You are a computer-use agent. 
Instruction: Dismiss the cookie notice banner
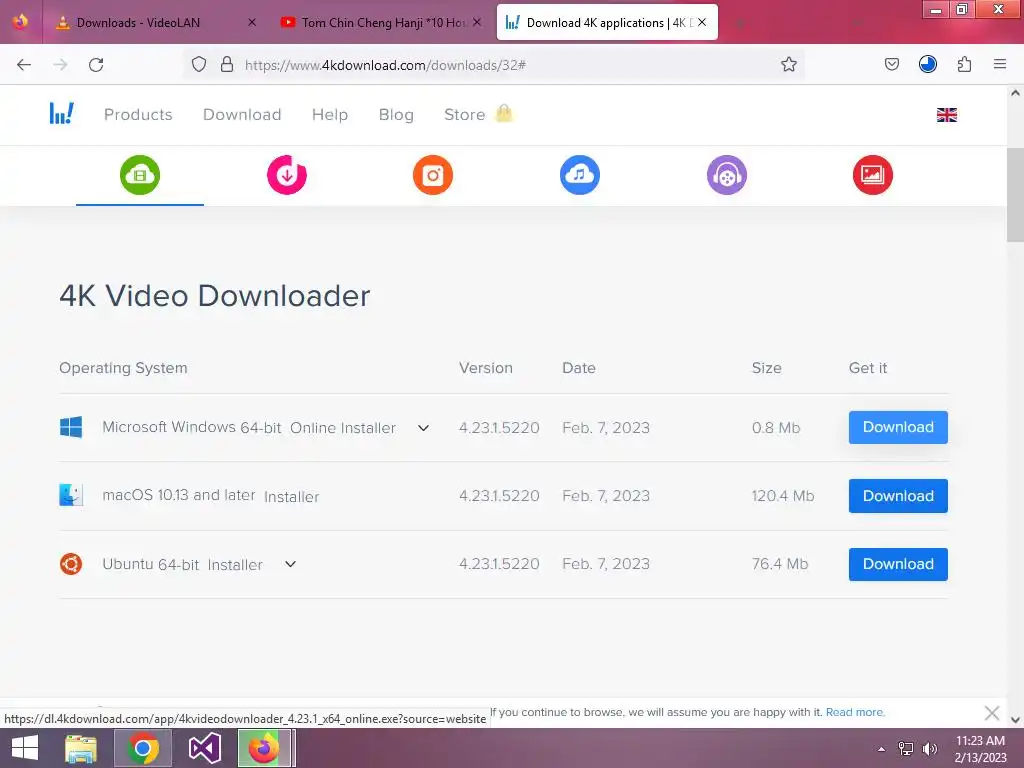991,712
